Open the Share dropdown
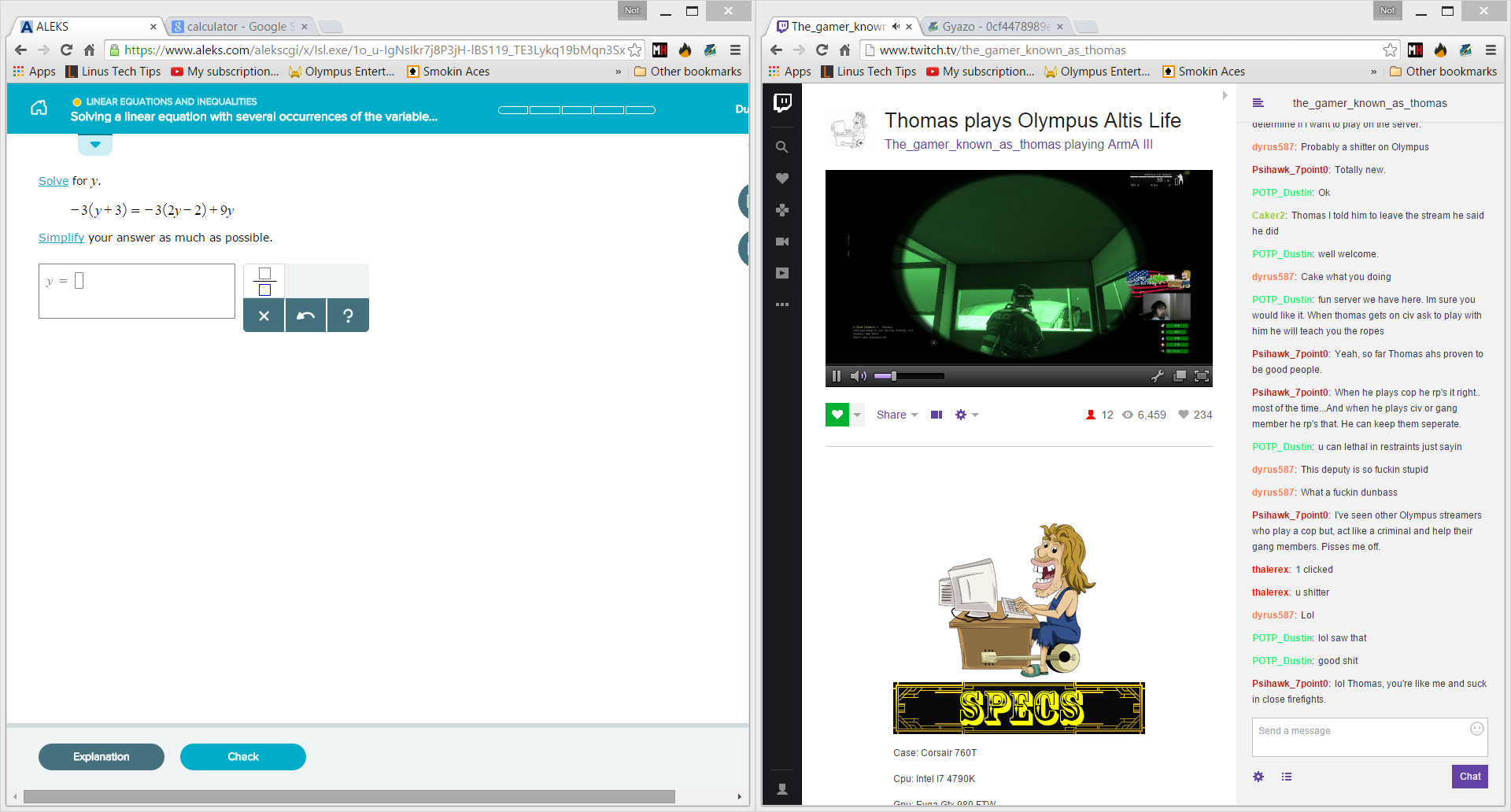 (897, 415)
